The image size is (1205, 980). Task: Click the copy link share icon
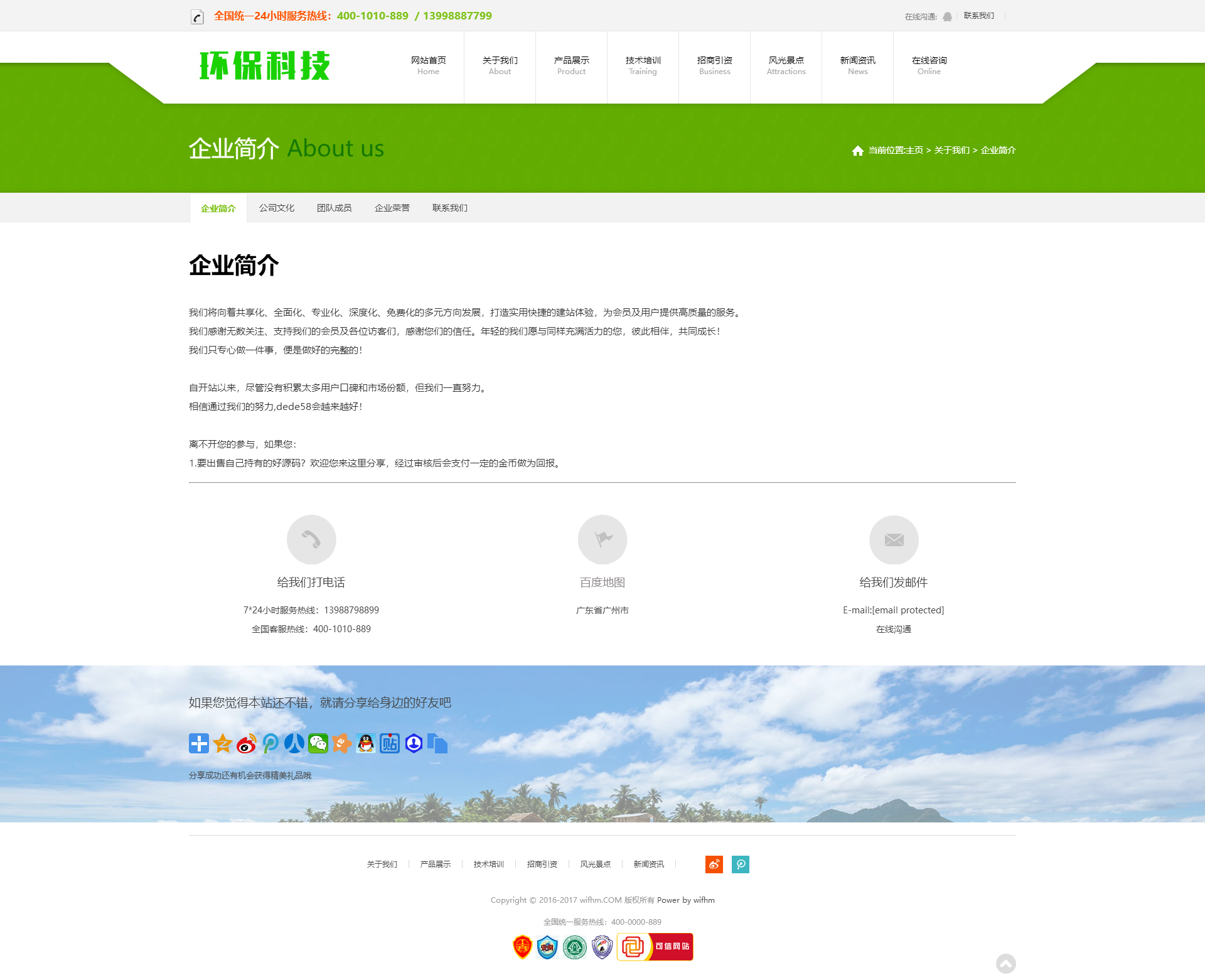437,743
